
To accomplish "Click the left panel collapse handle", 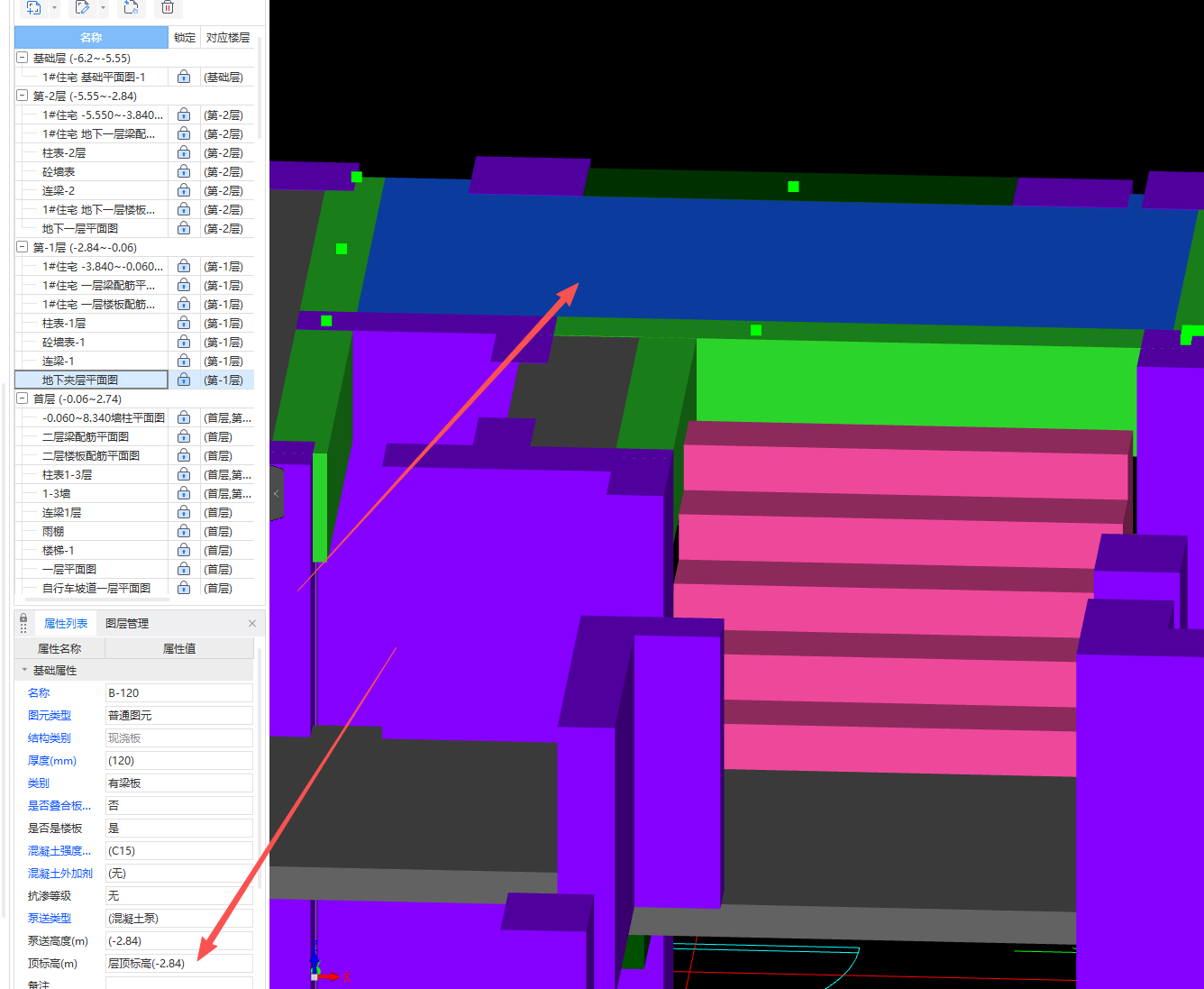I will point(277,494).
